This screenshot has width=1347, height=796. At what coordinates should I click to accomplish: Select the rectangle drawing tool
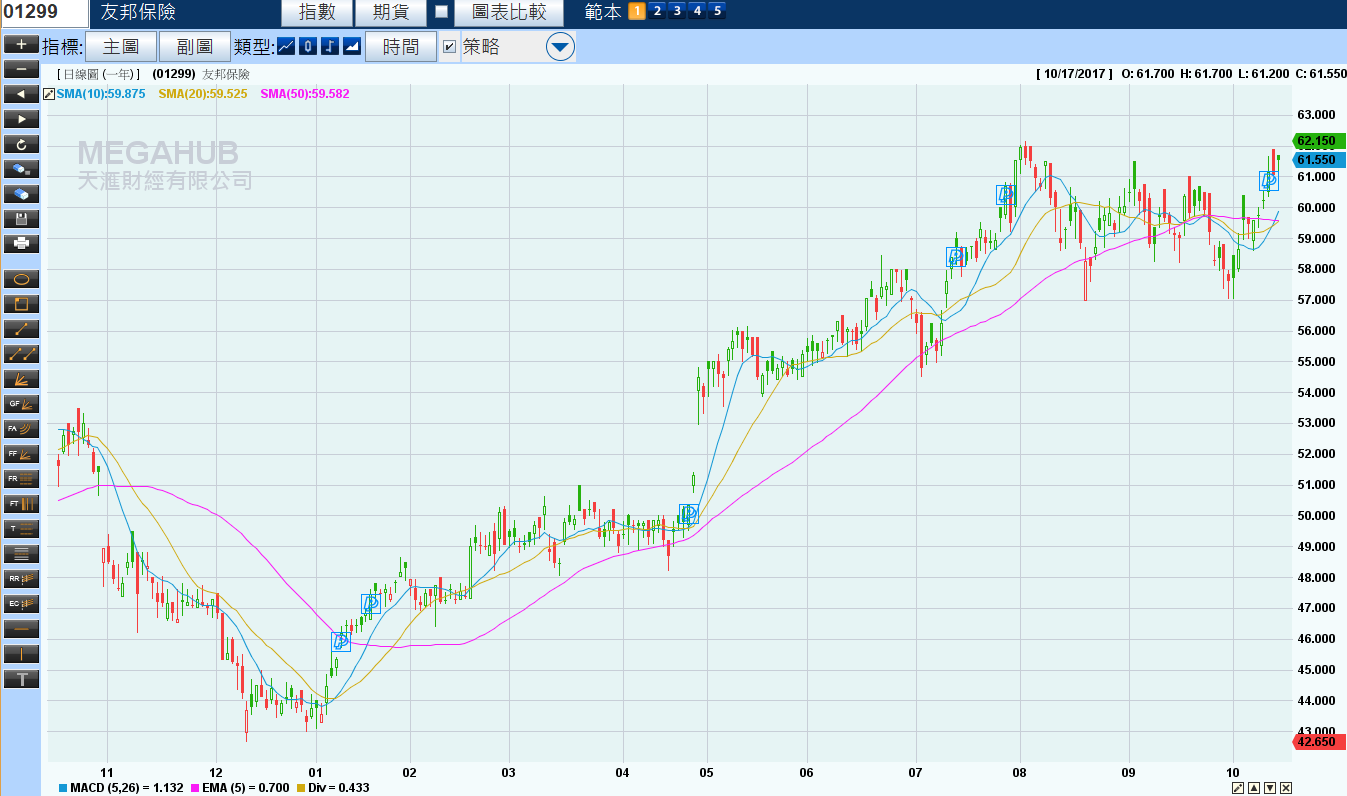(22, 304)
